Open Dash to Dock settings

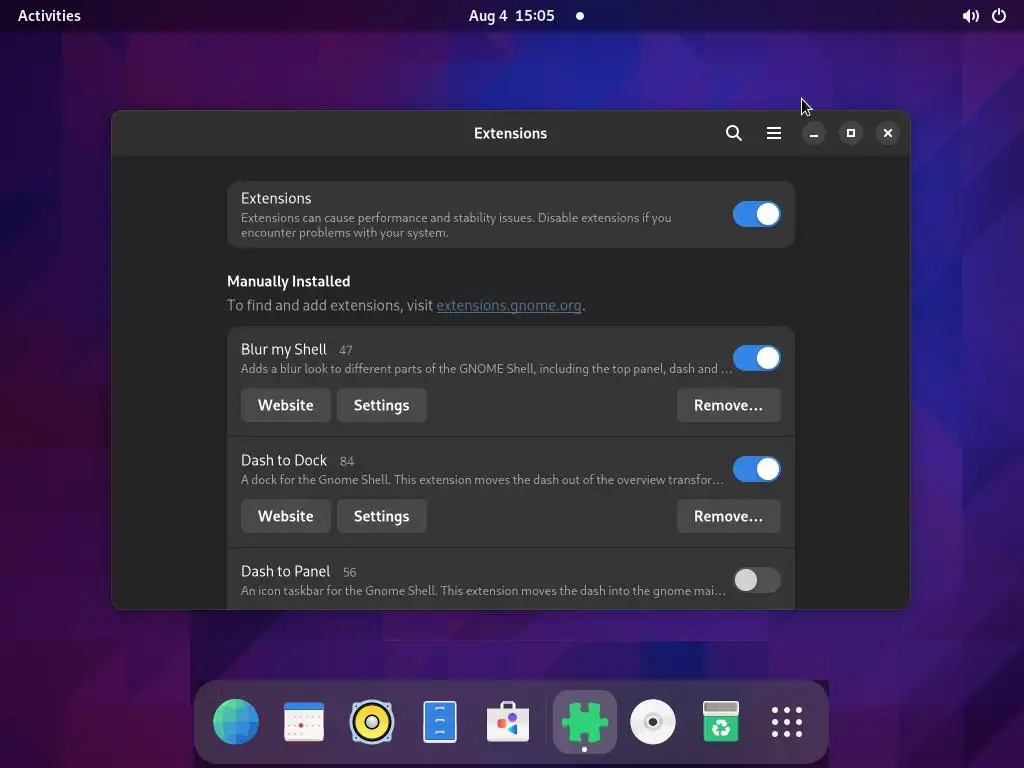(x=381, y=517)
